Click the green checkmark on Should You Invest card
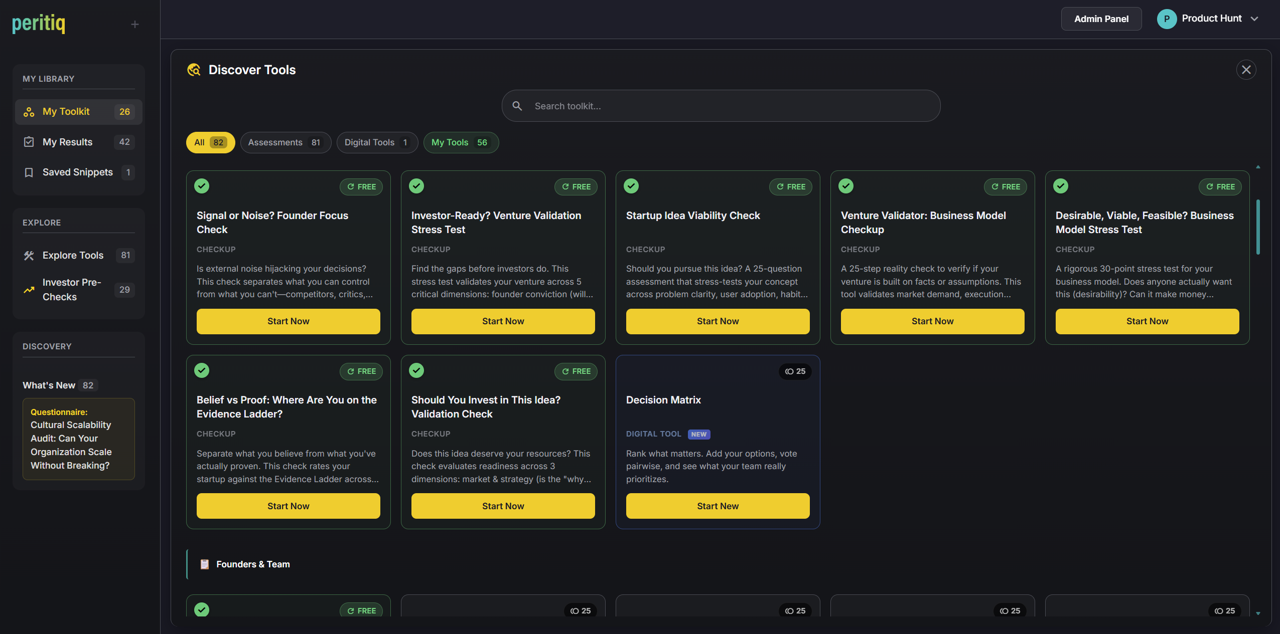The height and width of the screenshot is (634, 1280). [417, 370]
